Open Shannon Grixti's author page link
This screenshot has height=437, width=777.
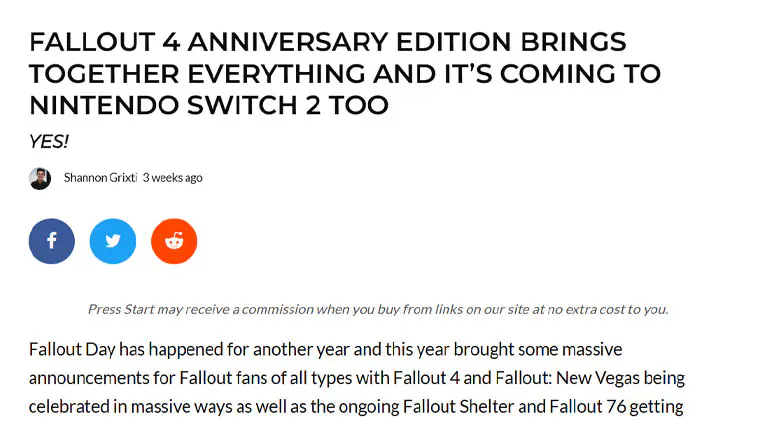click(x=100, y=178)
